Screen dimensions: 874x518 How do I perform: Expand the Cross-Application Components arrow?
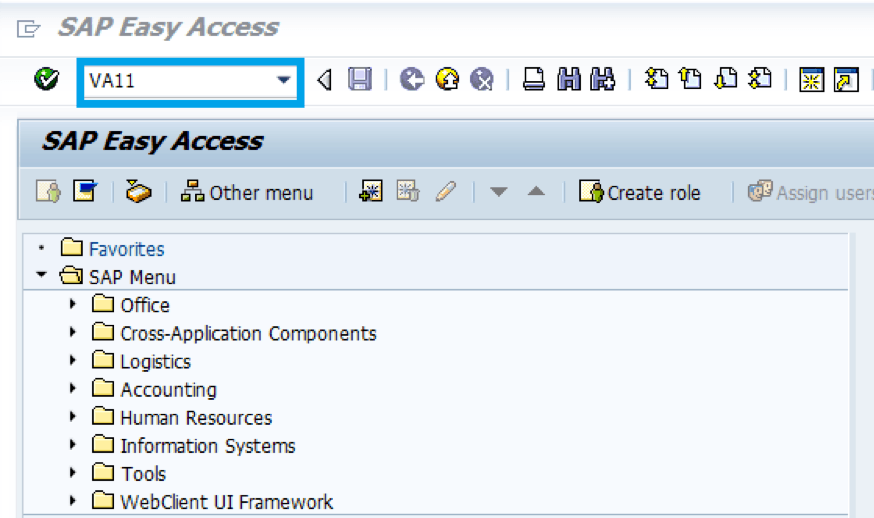pyautogui.click(x=72, y=332)
